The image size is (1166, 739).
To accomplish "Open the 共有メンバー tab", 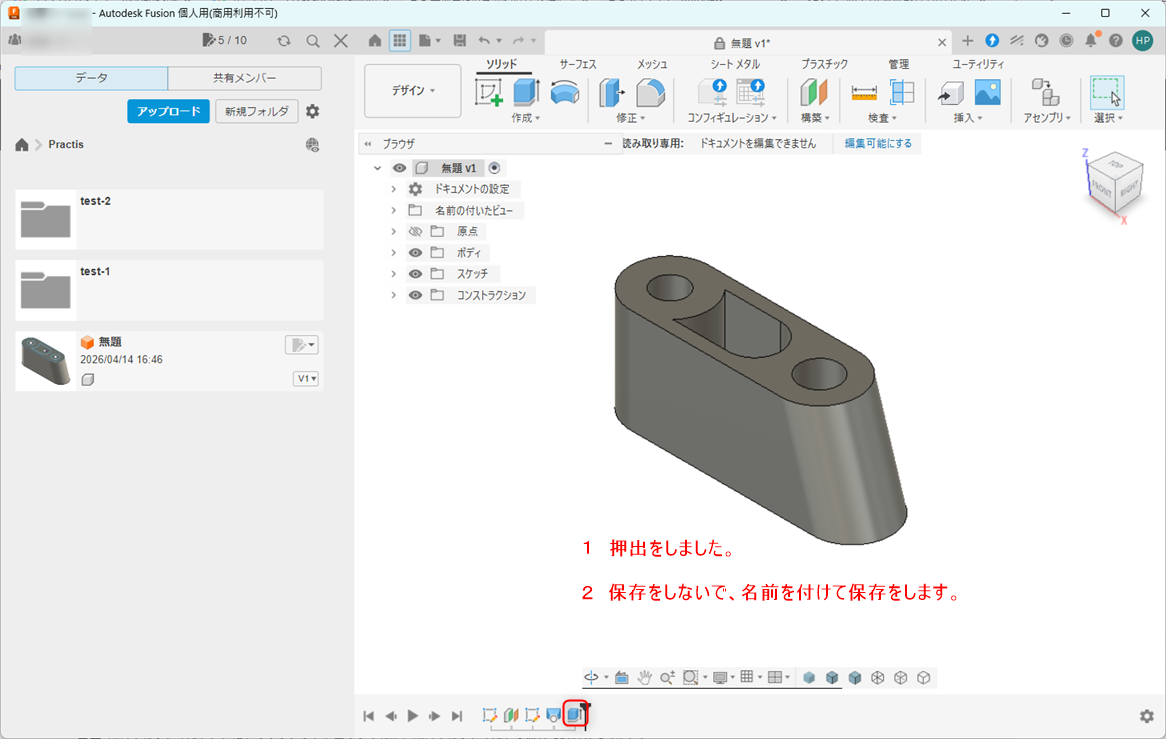I will 245,78.
